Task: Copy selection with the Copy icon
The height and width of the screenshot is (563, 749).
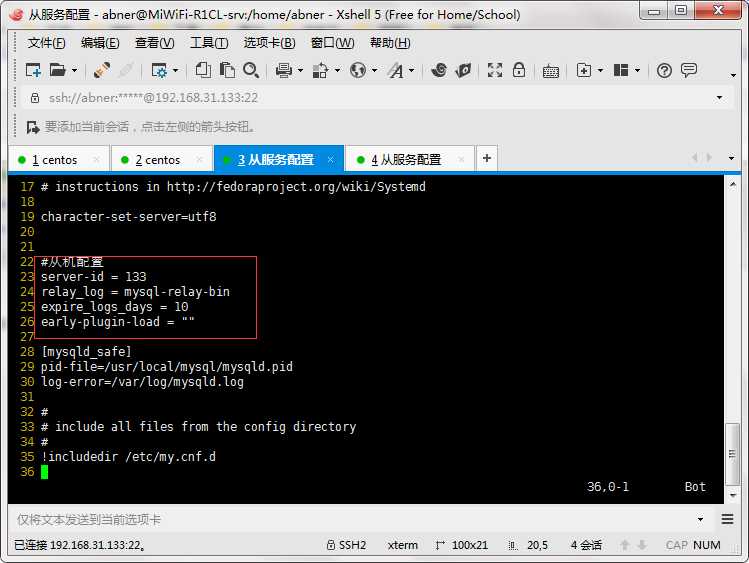Action: (x=203, y=71)
